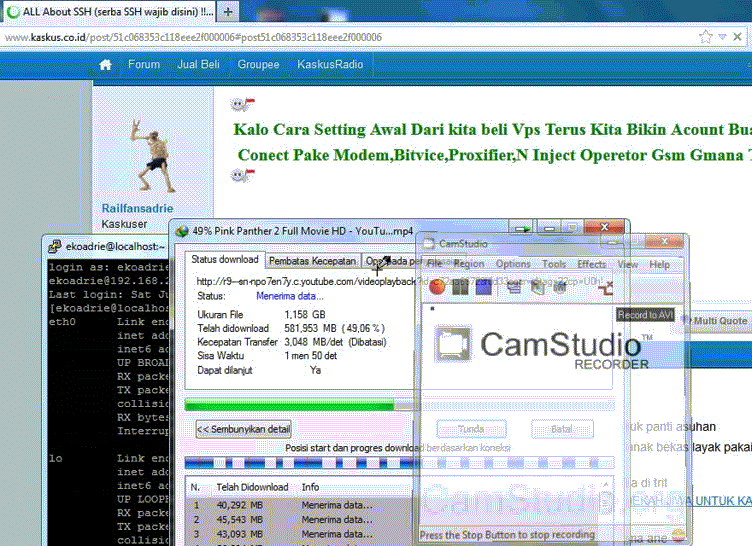Select connection row 2 with 45,543 MB
752x546 pixels.
point(299,520)
